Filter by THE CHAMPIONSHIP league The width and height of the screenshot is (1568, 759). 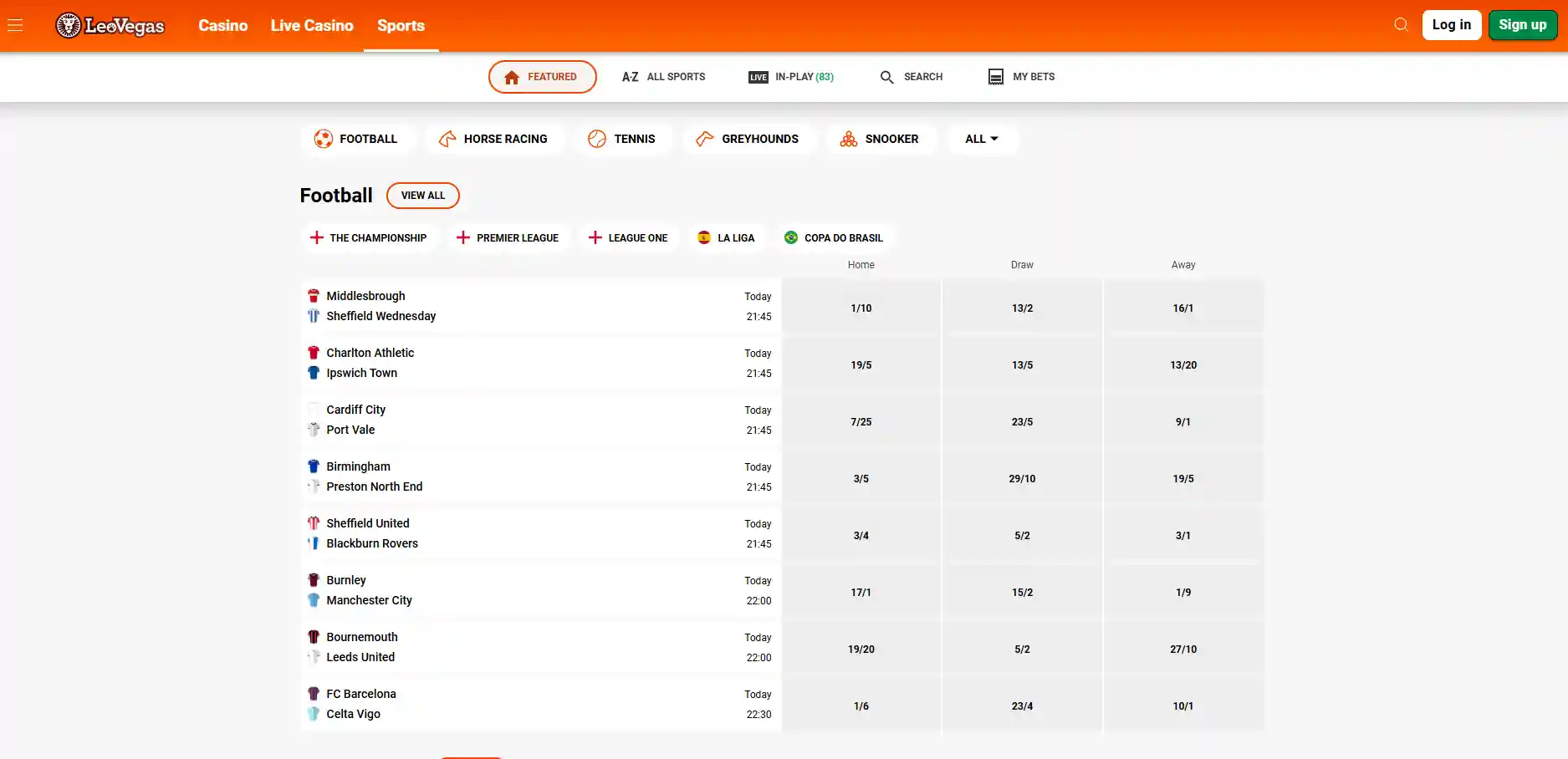[369, 237]
